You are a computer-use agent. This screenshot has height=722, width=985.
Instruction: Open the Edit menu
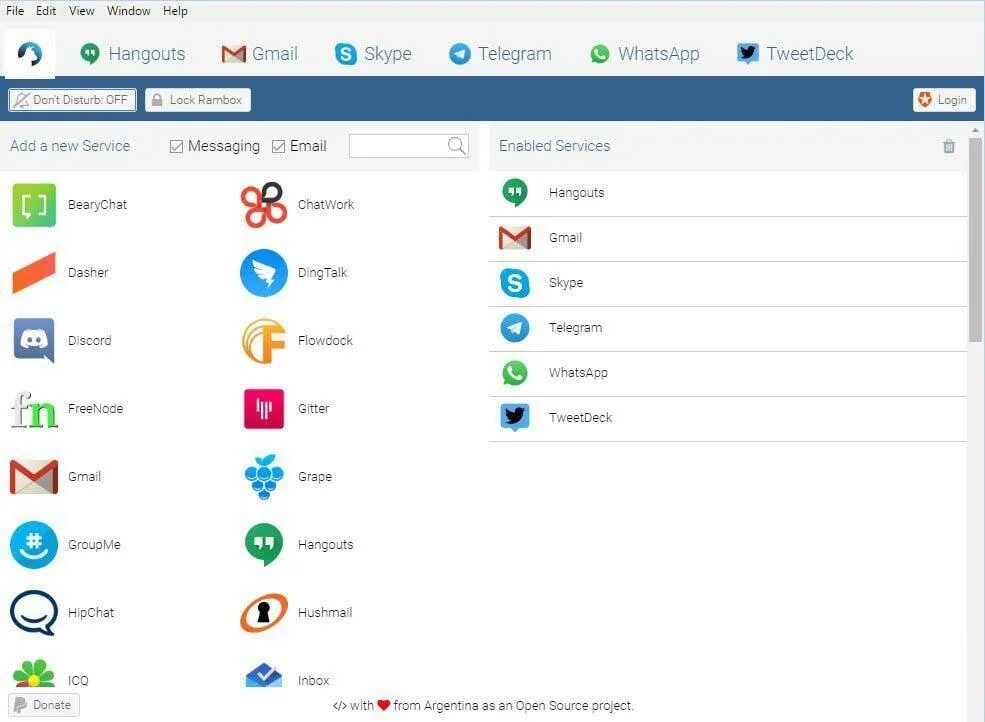click(x=46, y=11)
